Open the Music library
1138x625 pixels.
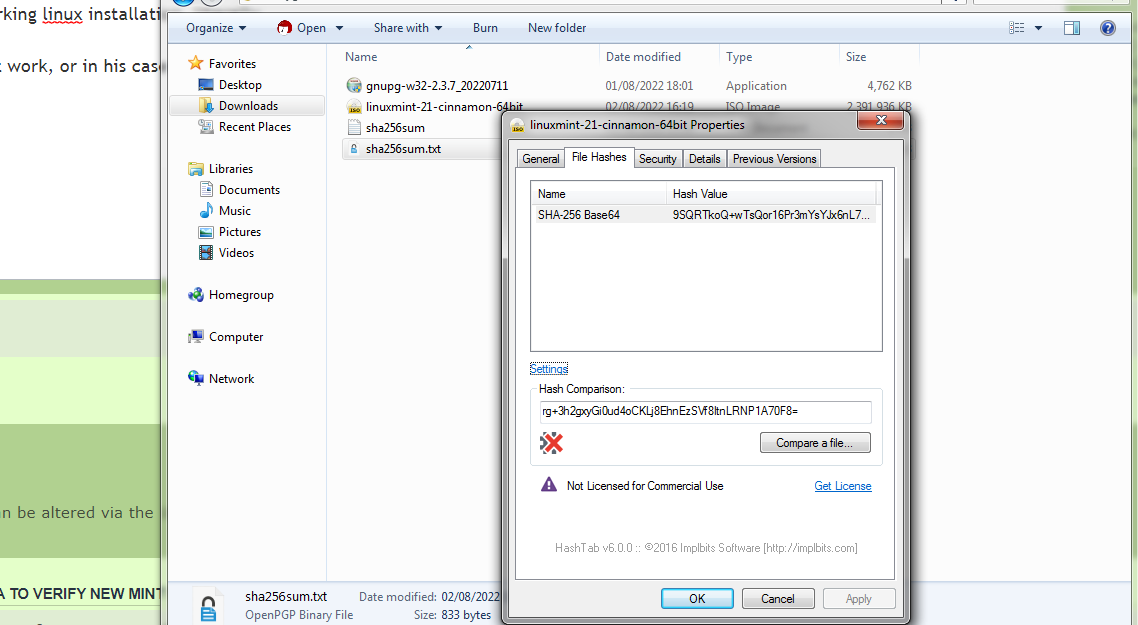pos(234,211)
